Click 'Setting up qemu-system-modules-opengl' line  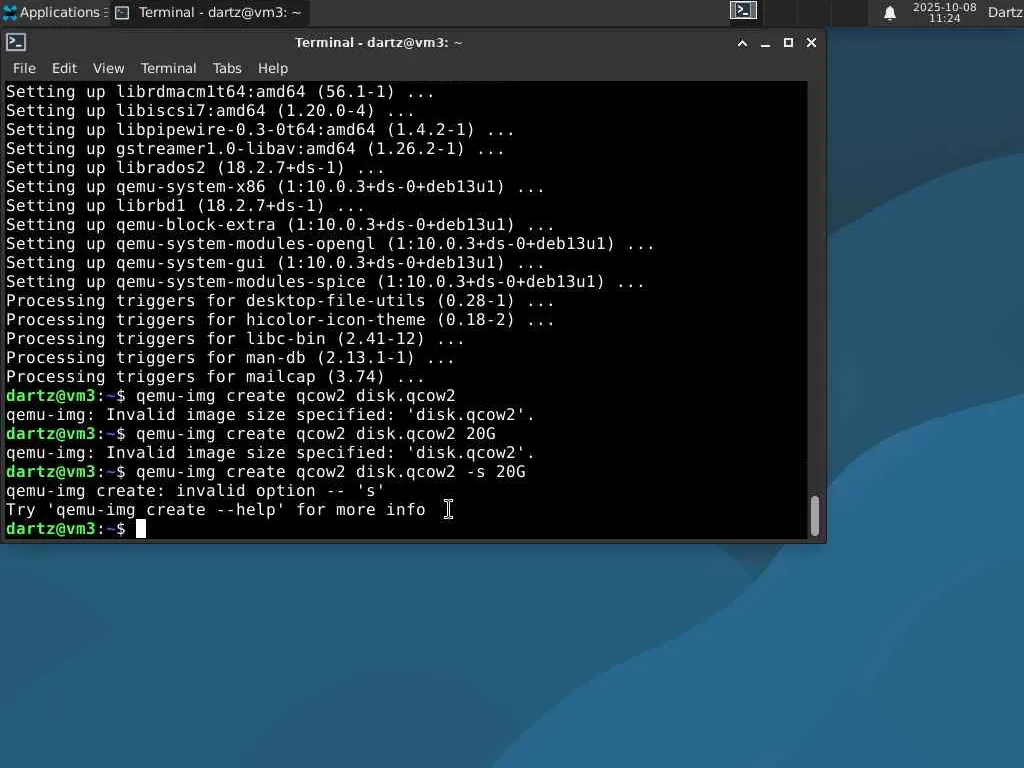click(330, 244)
